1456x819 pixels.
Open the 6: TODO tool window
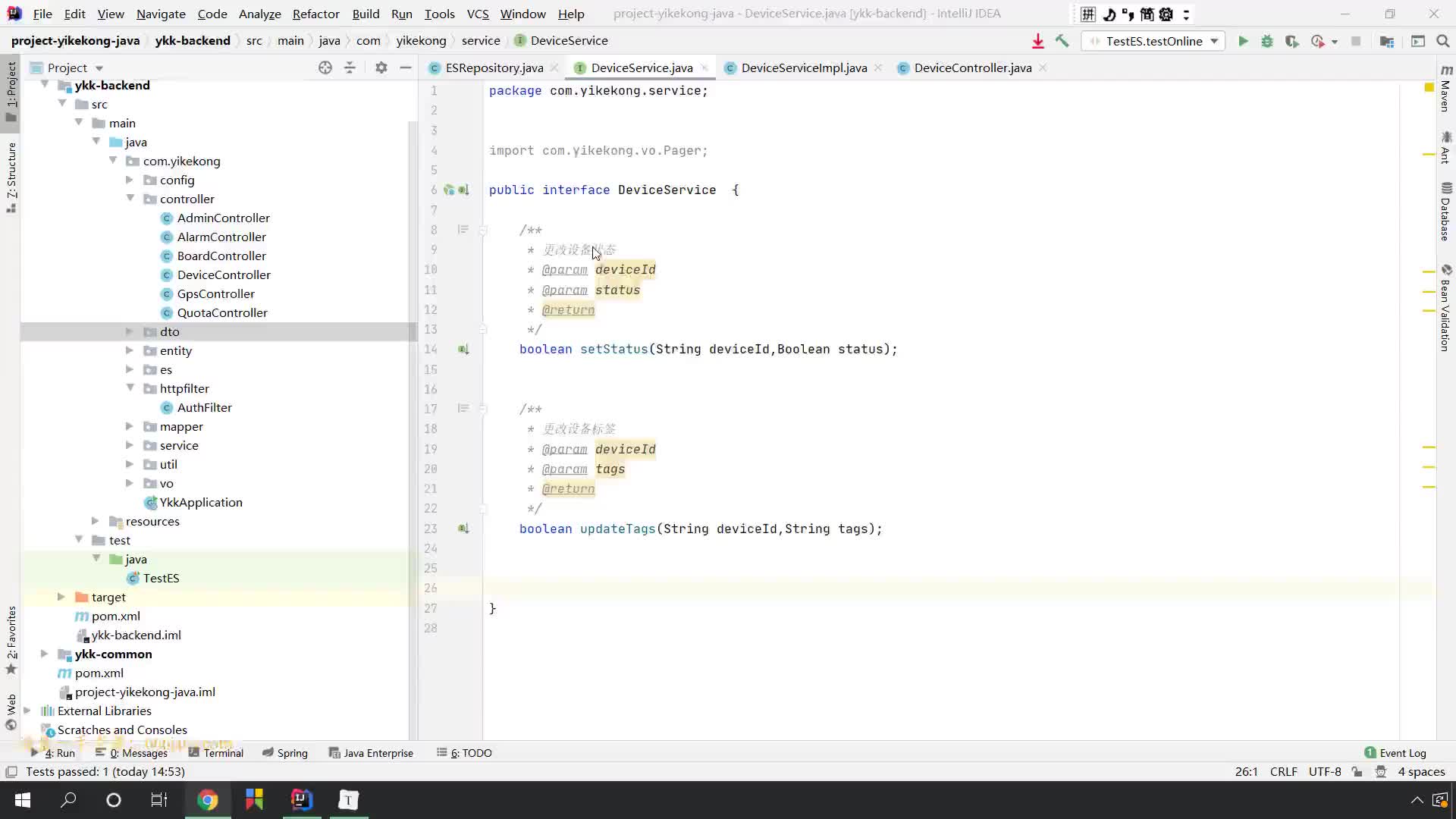tap(464, 753)
